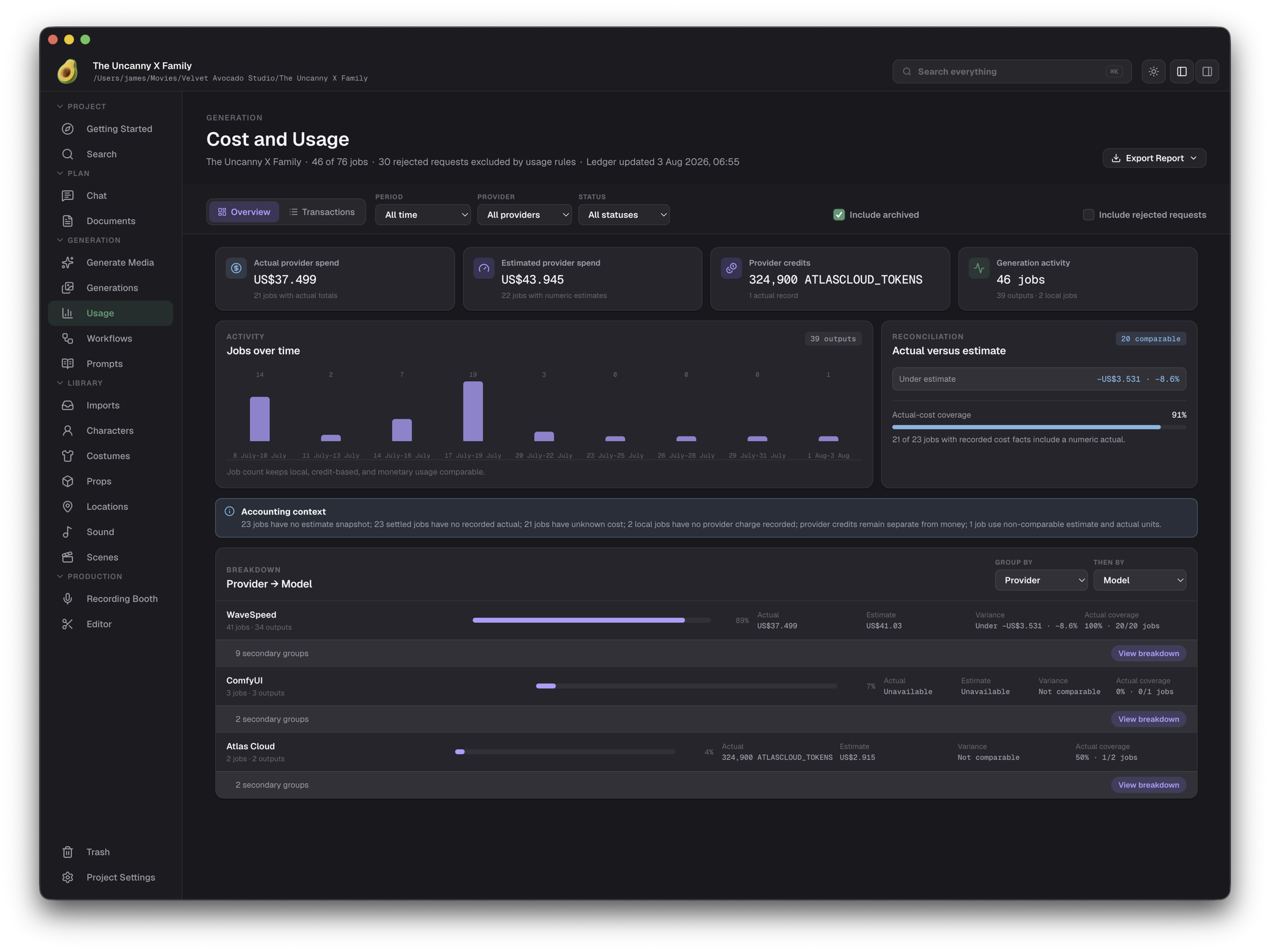Toggle right sidebar panel icon
This screenshot has height=952, width=1270.
(1207, 72)
